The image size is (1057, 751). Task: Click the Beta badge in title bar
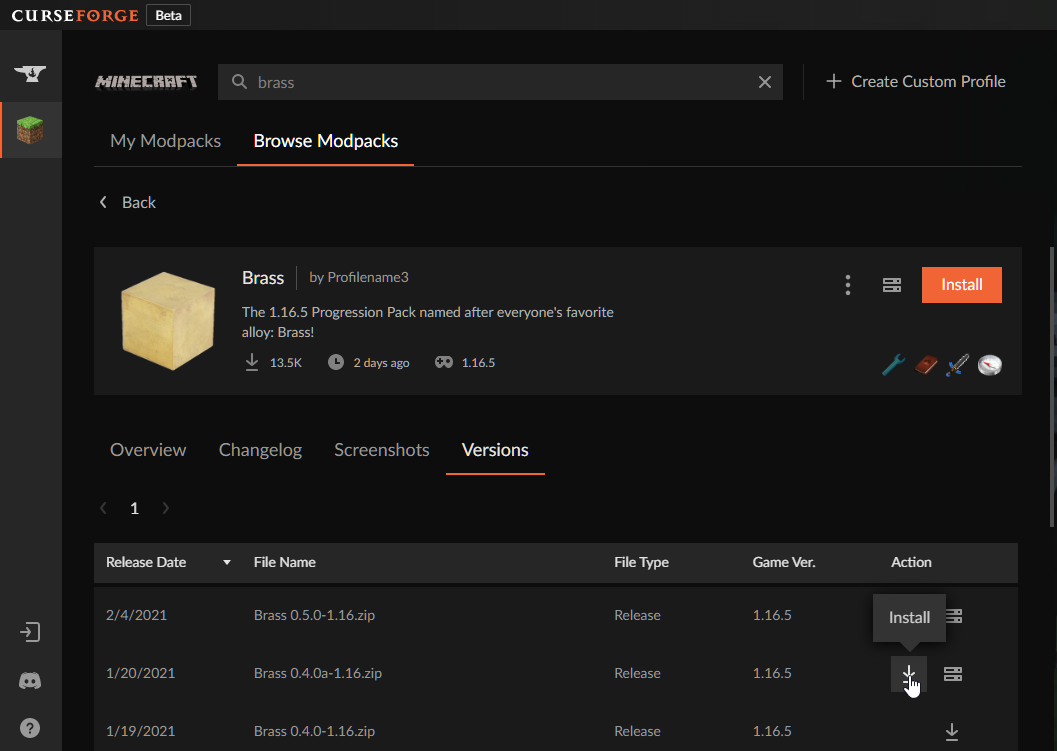(x=169, y=15)
